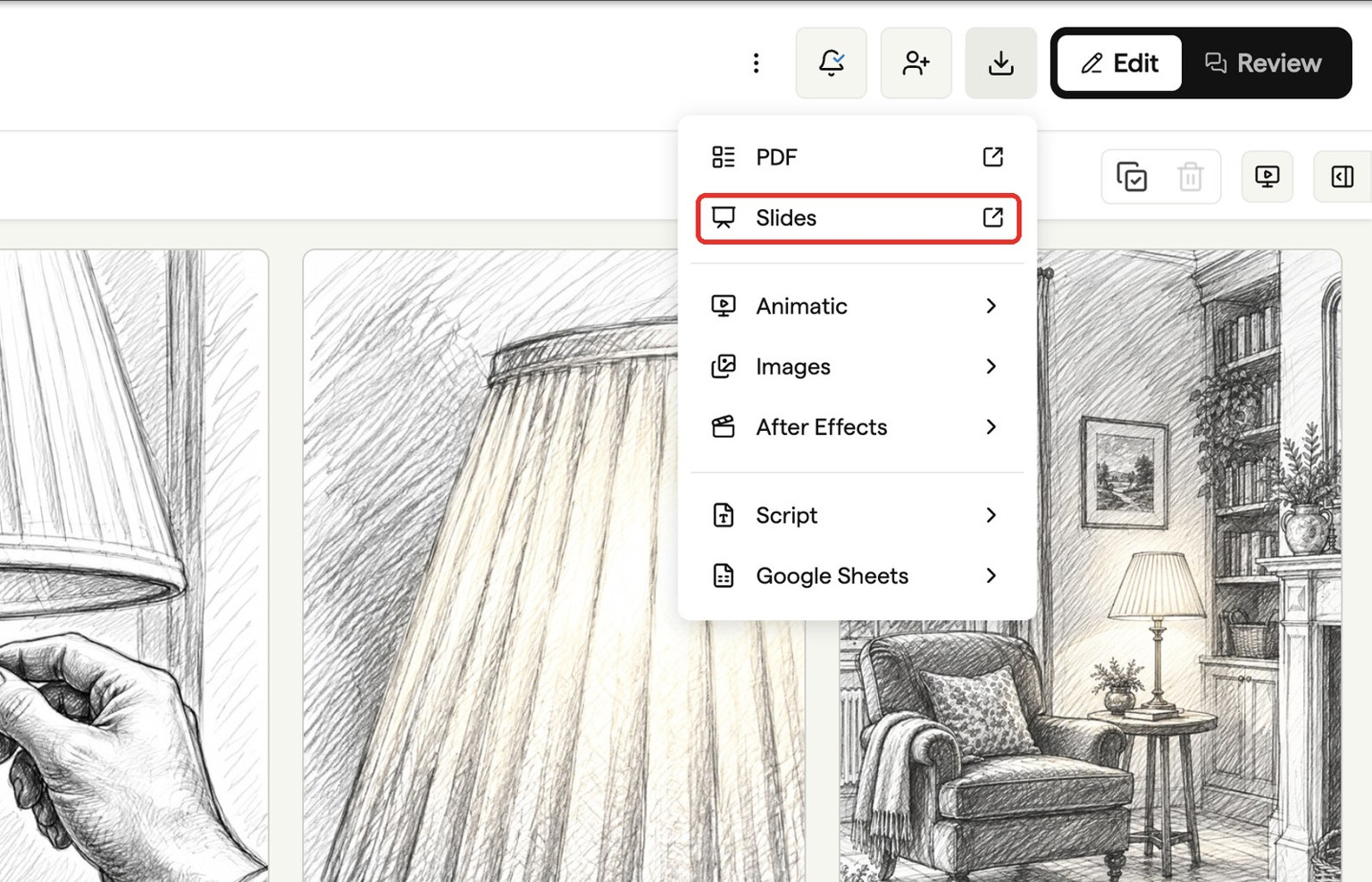This screenshot has width=1372, height=882.
Task: Click the PDF layout icon
Action: [724, 157]
